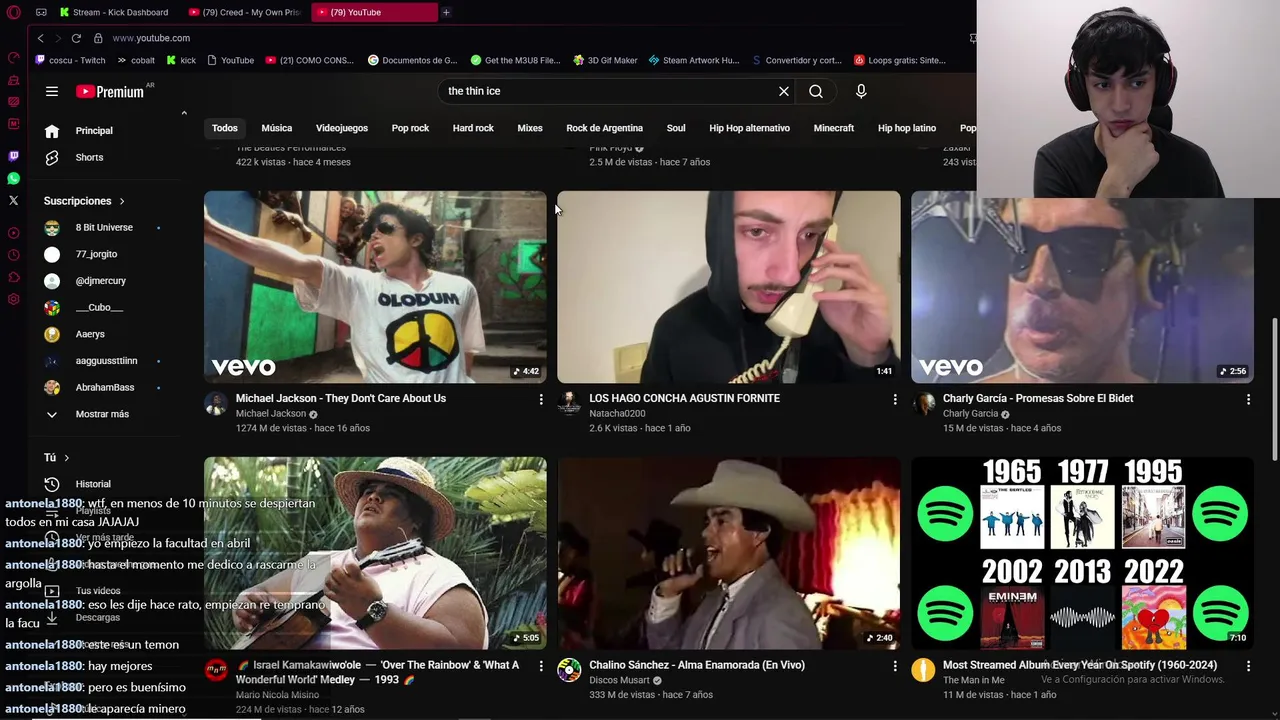Viewport: 1280px width, 720px height.
Task: Open the Discos Musart channel avatar
Action: tap(569, 670)
